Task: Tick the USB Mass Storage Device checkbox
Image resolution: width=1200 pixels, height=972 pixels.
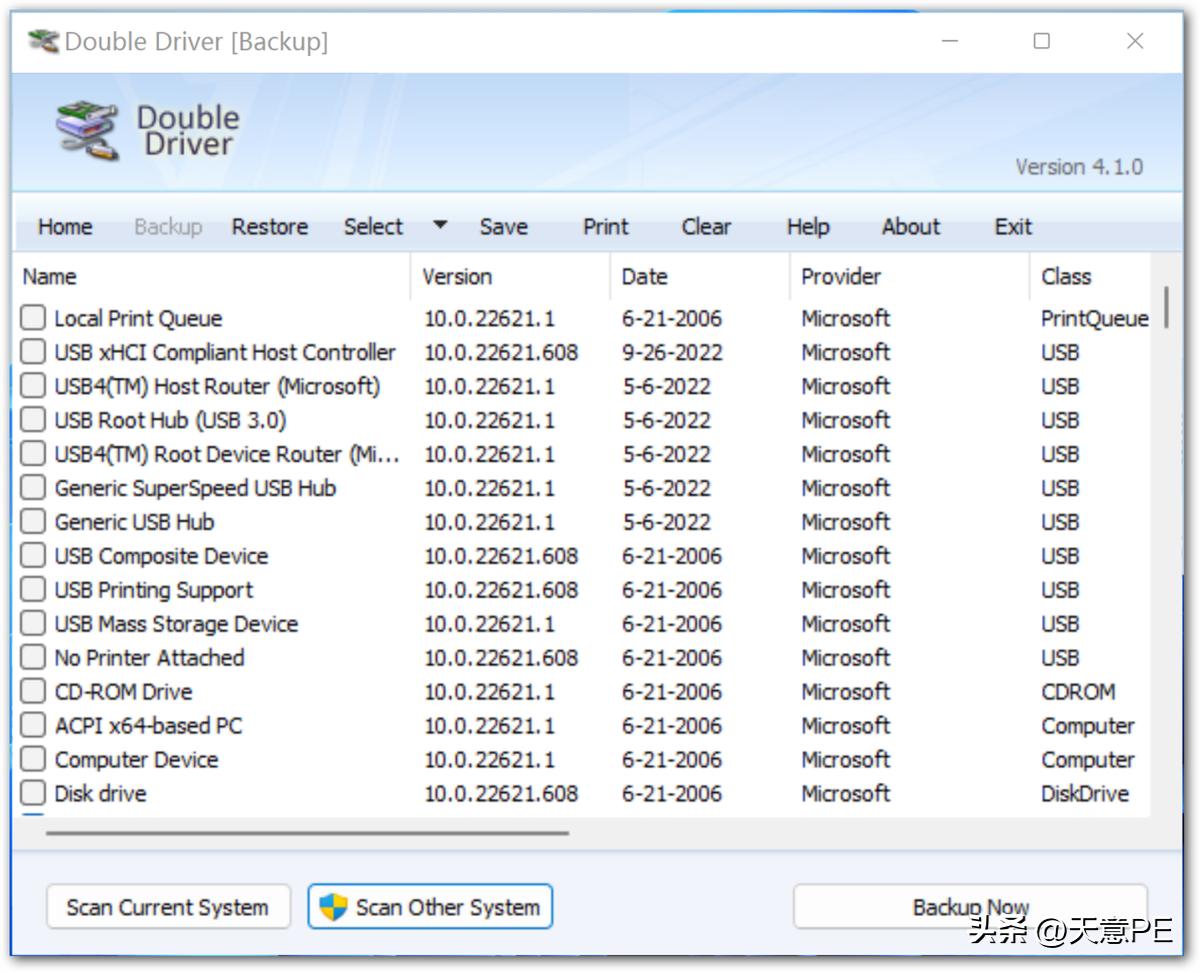Action: tap(34, 624)
